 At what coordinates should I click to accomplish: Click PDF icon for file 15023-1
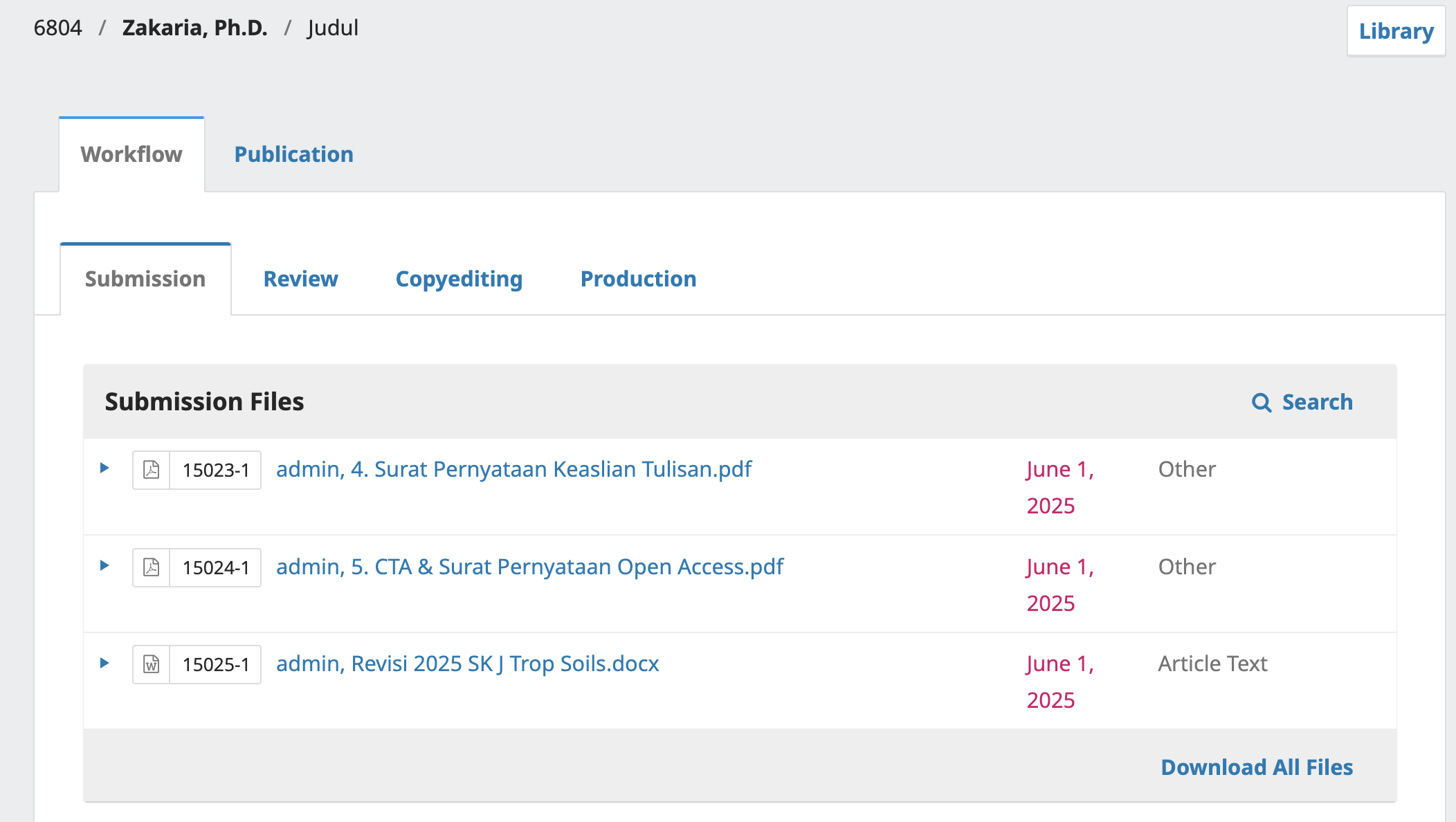[151, 470]
